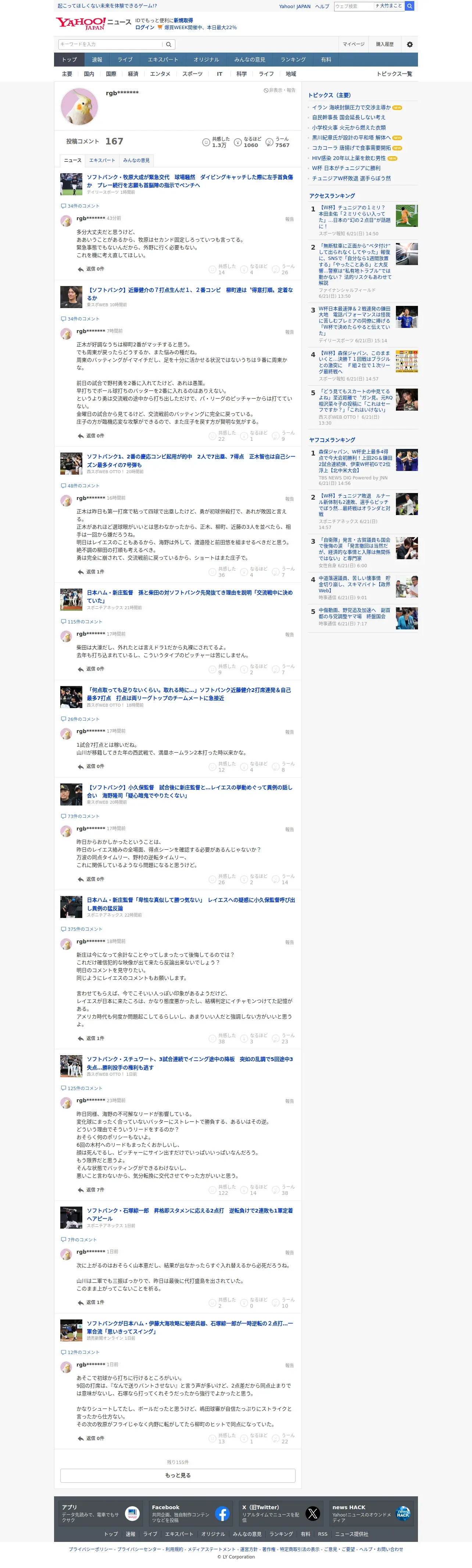This screenshot has height=1568, width=472.
Task: Click なるほど 1 reaction on 近藤健介 7打点 comment
Action: 253,436
